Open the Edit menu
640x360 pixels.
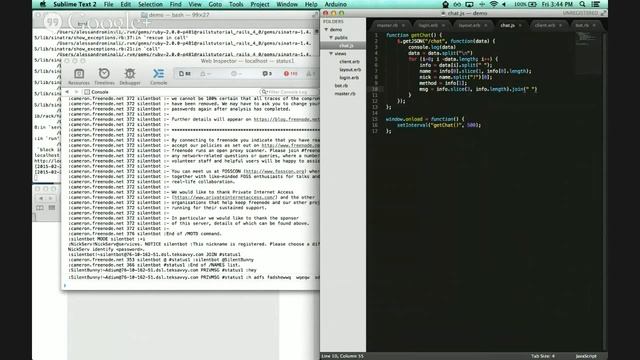[126, 4]
